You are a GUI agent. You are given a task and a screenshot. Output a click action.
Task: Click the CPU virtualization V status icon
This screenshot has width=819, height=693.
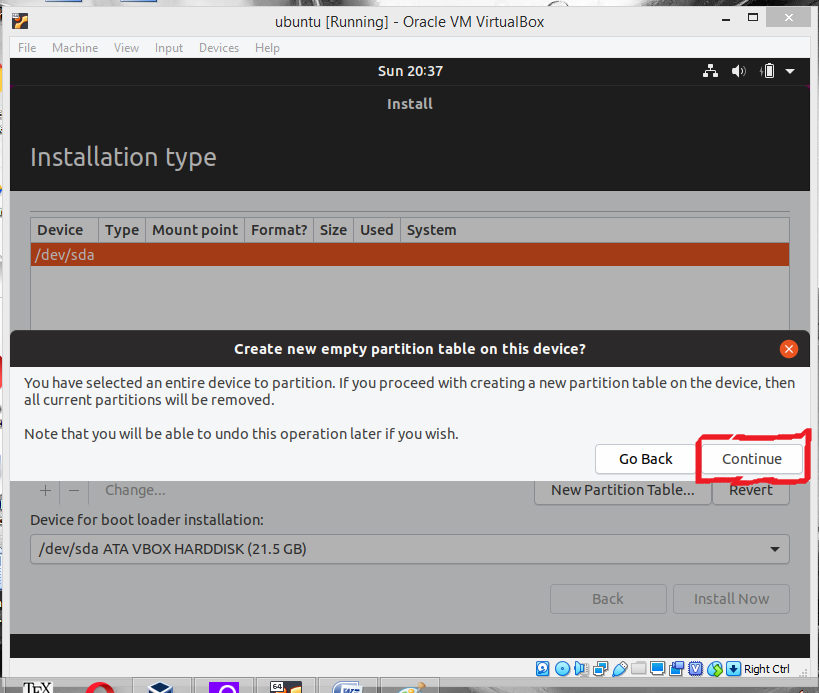695,668
